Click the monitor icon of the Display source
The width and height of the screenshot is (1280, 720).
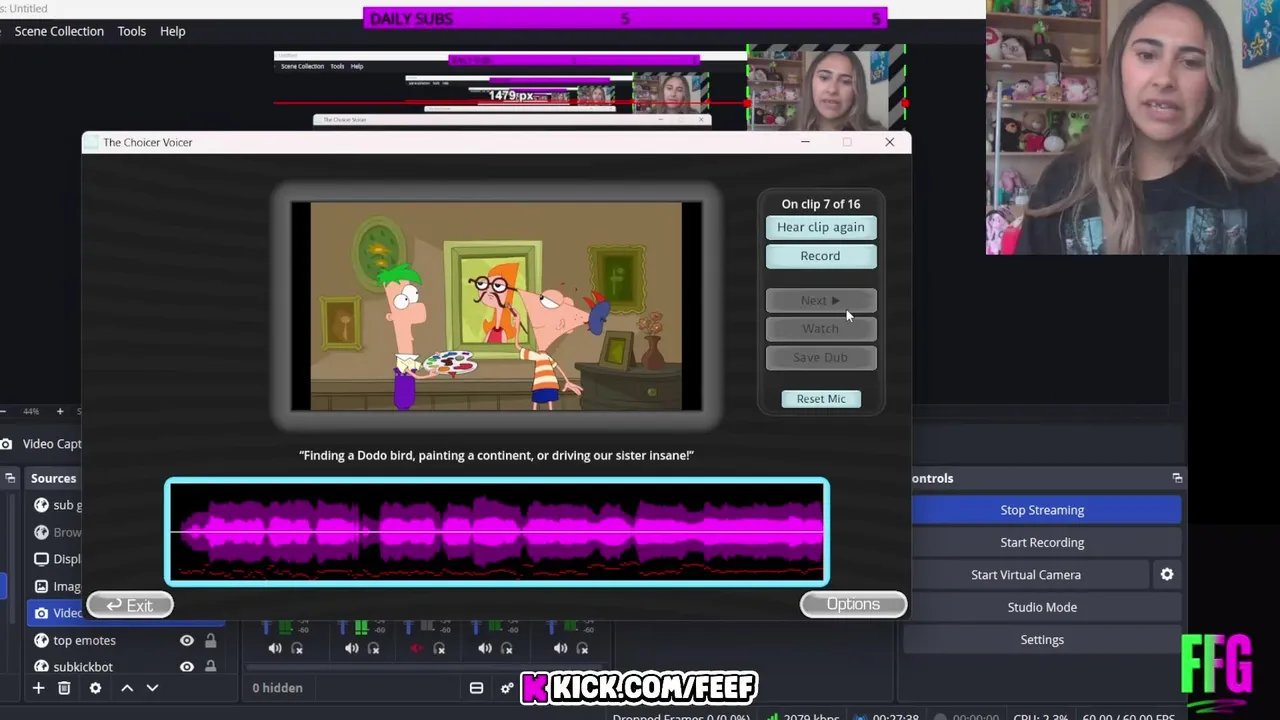(x=41, y=559)
